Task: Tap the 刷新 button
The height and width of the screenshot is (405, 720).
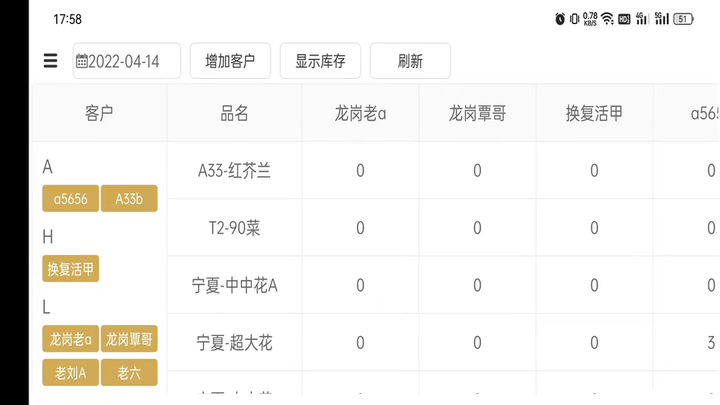Action: [x=411, y=61]
